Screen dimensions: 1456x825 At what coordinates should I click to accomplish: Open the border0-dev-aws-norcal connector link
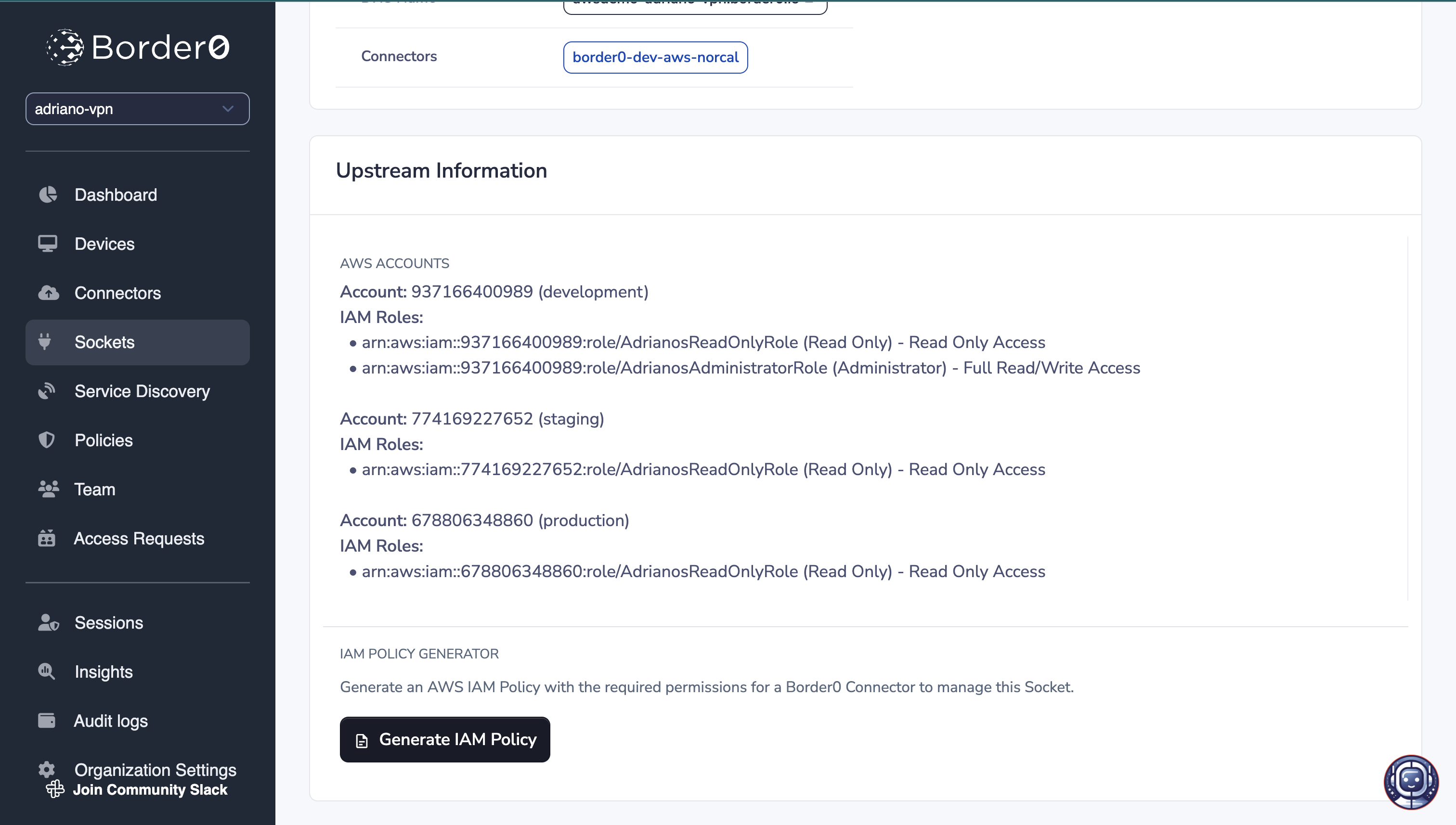655,57
